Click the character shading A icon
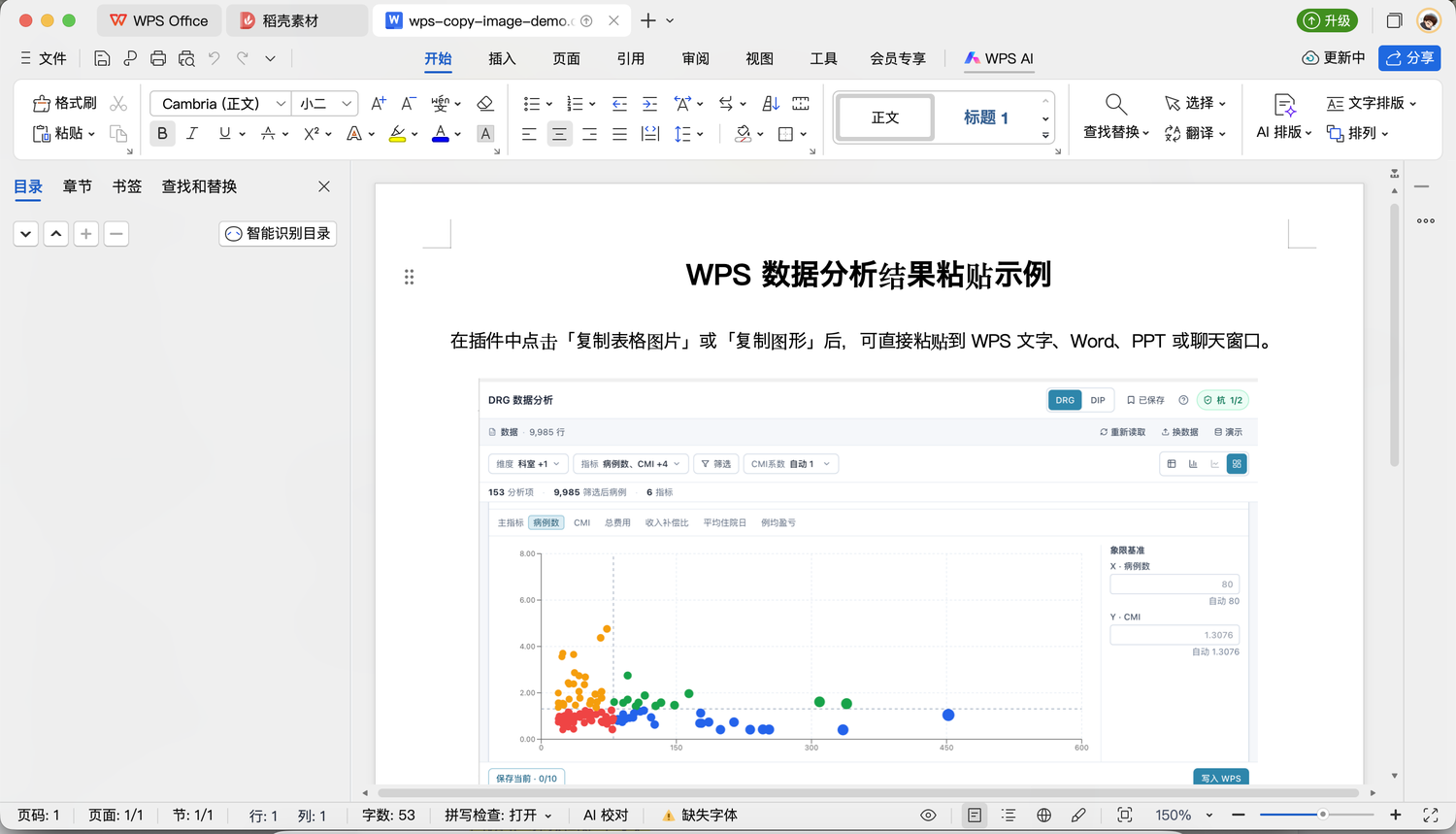The width and height of the screenshot is (1456, 834). pyautogui.click(x=485, y=134)
